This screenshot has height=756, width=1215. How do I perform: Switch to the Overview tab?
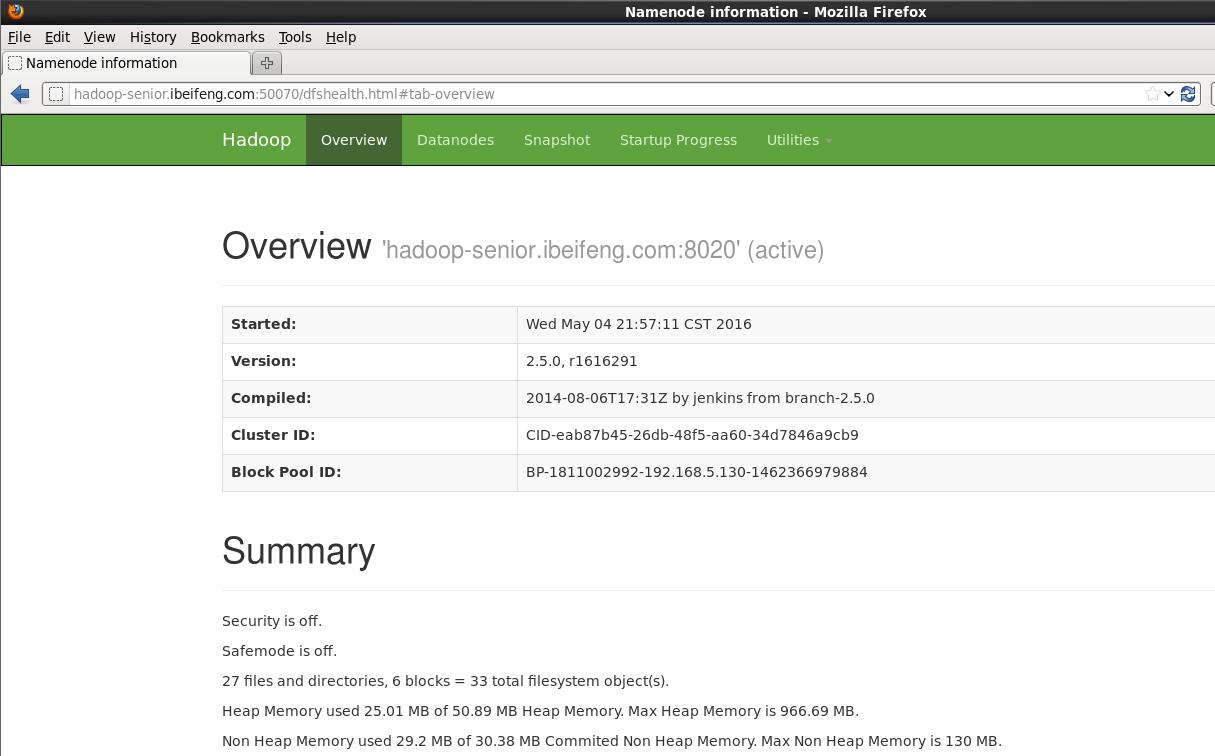point(354,140)
